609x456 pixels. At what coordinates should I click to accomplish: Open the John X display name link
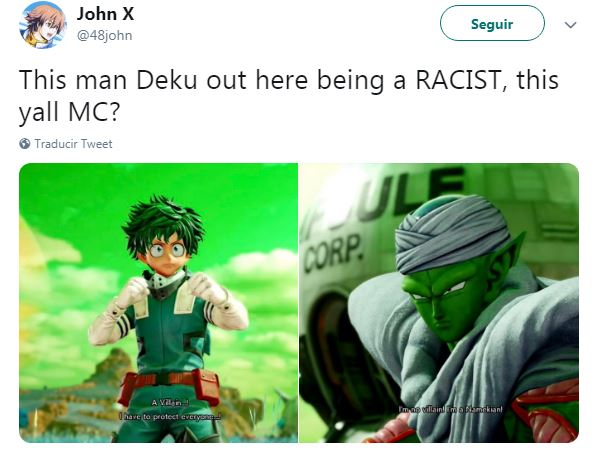(x=105, y=14)
